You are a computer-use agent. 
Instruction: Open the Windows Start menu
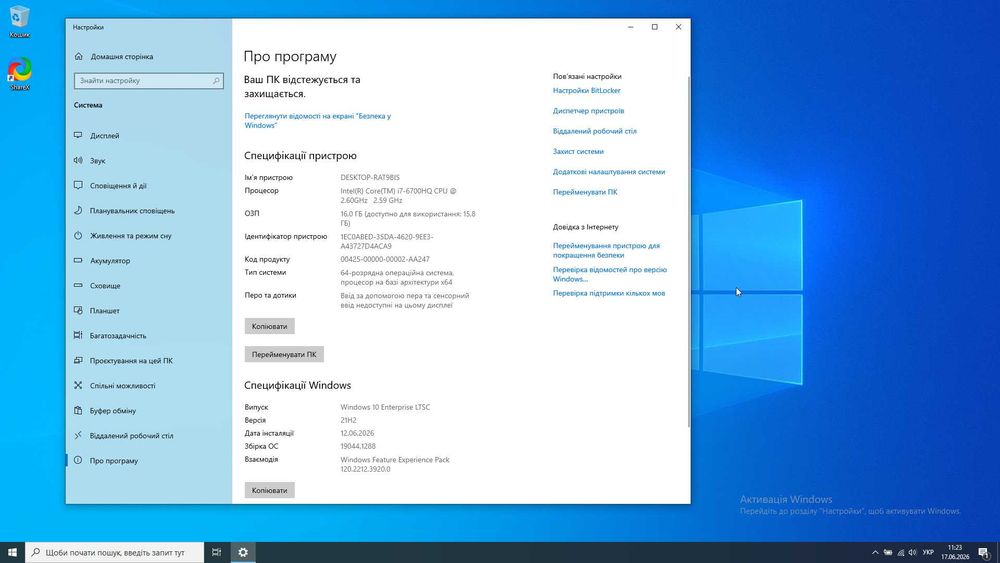point(12,552)
